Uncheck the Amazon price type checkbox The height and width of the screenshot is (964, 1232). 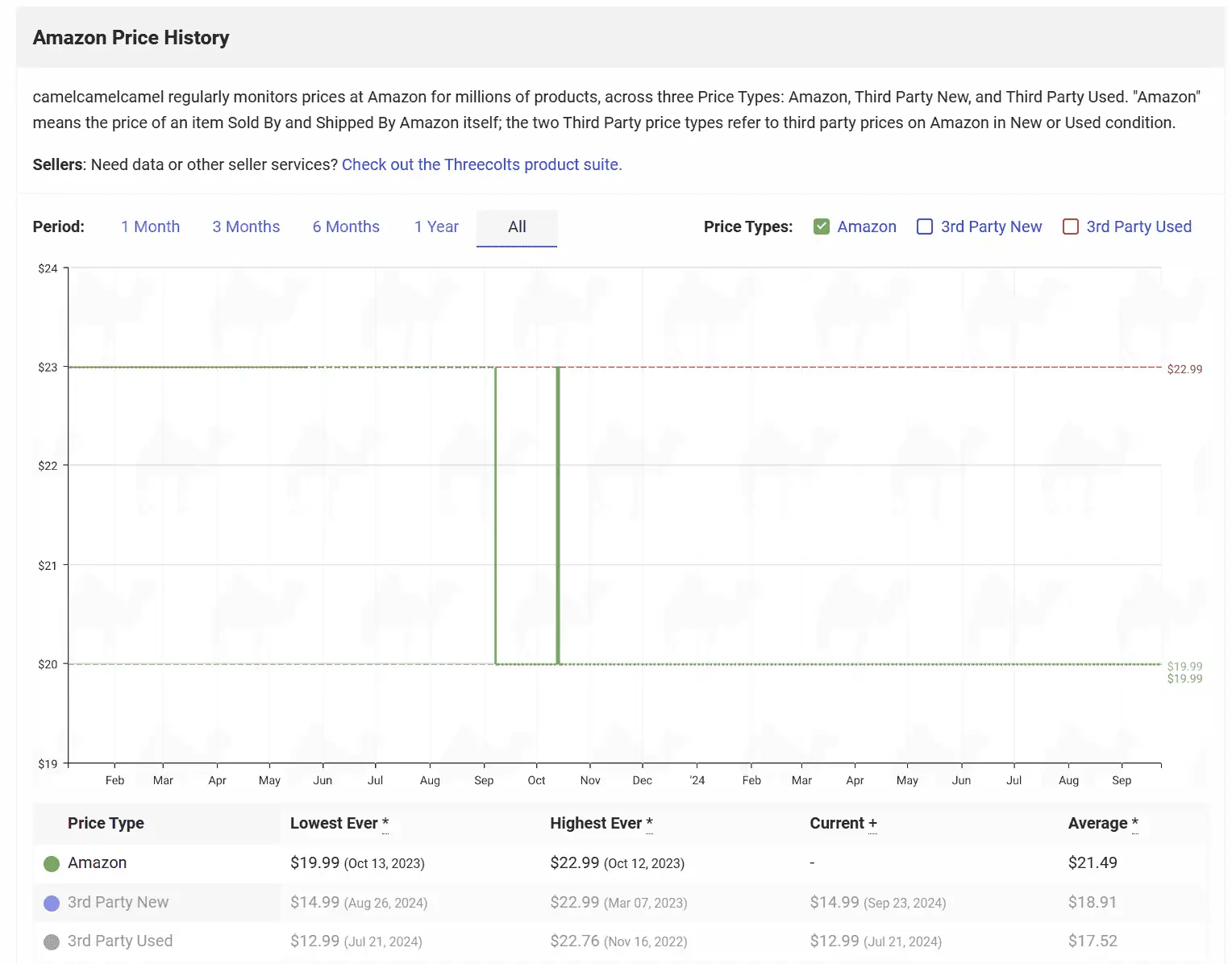[822, 226]
